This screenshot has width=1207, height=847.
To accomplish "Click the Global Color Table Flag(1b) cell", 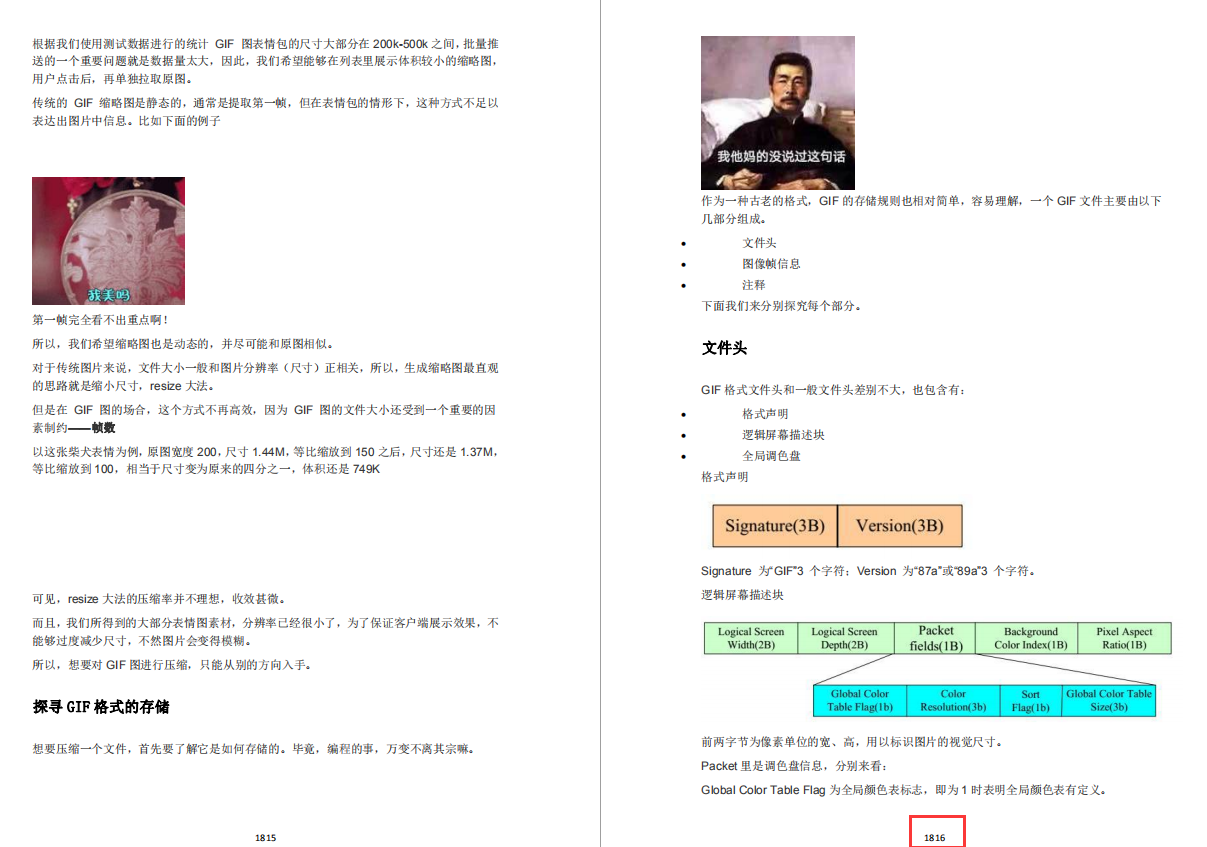I will click(860, 700).
